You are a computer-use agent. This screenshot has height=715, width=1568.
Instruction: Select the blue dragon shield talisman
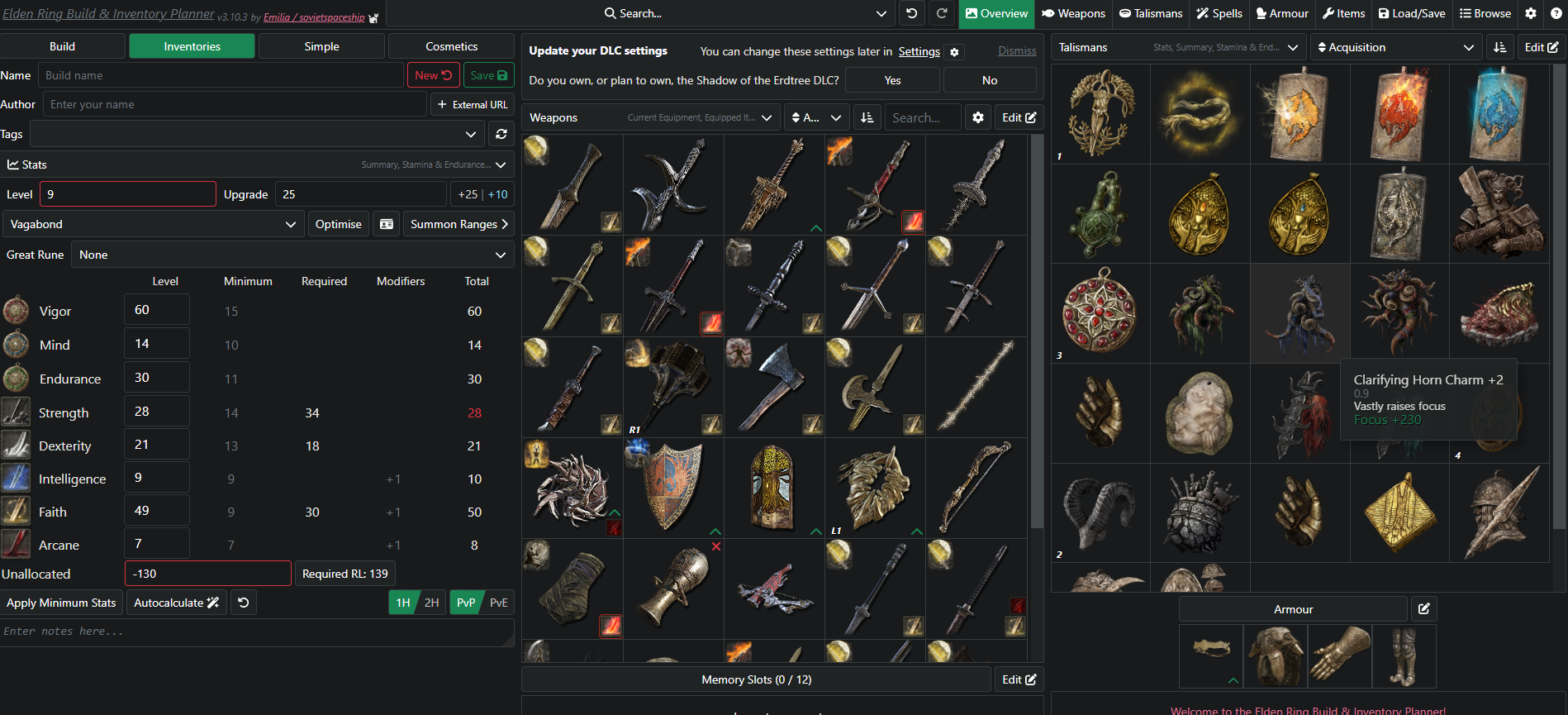point(1499,114)
